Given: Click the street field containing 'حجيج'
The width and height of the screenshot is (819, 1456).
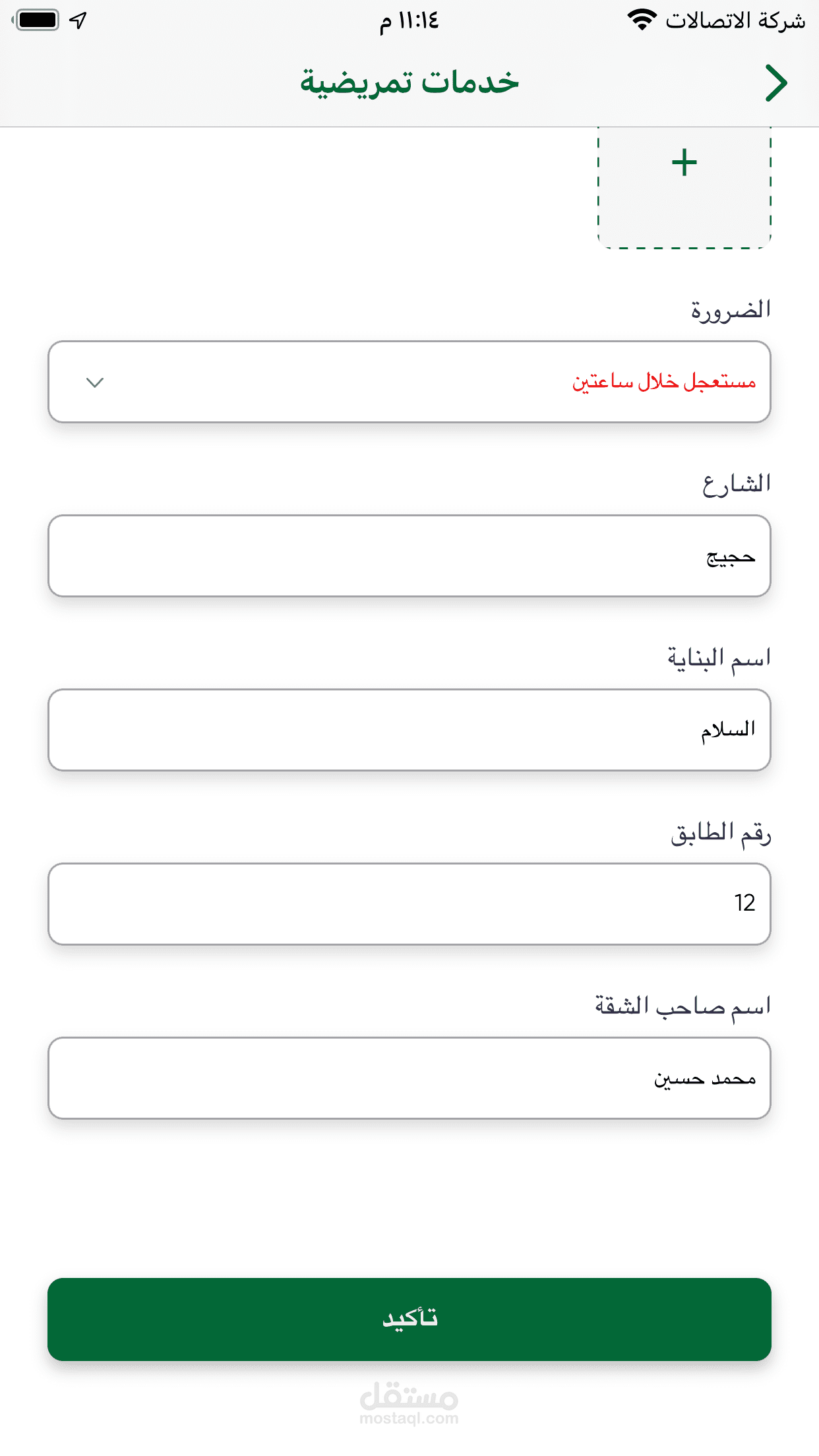Looking at the screenshot, I should 409,556.
